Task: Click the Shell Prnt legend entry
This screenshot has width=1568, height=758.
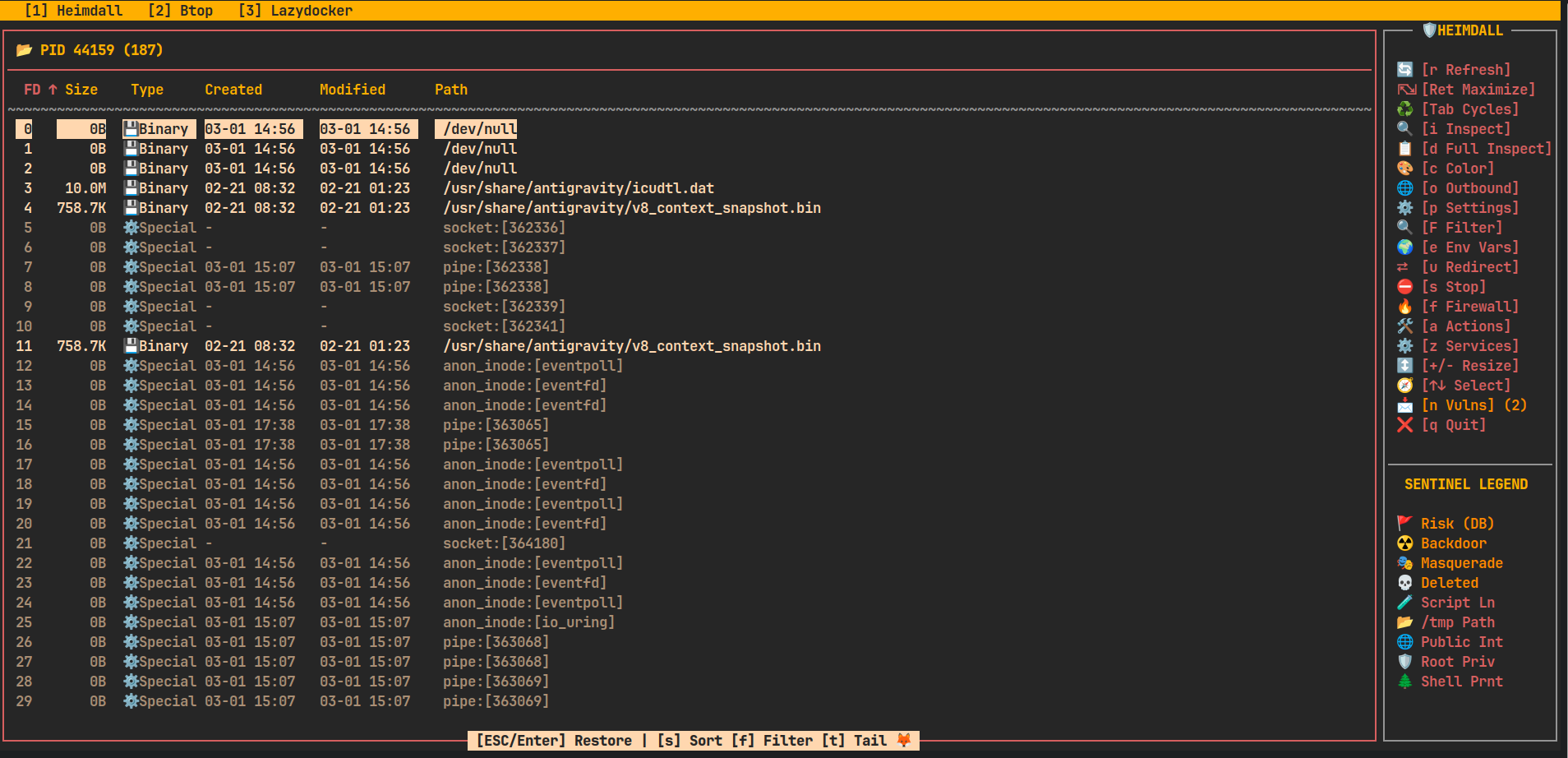Action: point(1450,682)
